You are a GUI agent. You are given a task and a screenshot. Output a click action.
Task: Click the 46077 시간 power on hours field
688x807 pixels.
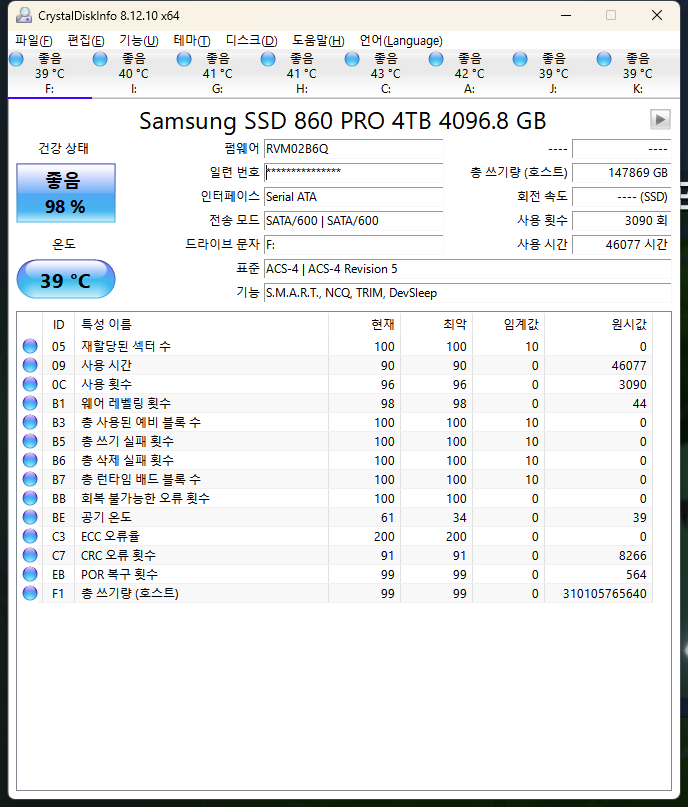pos(622,244)
